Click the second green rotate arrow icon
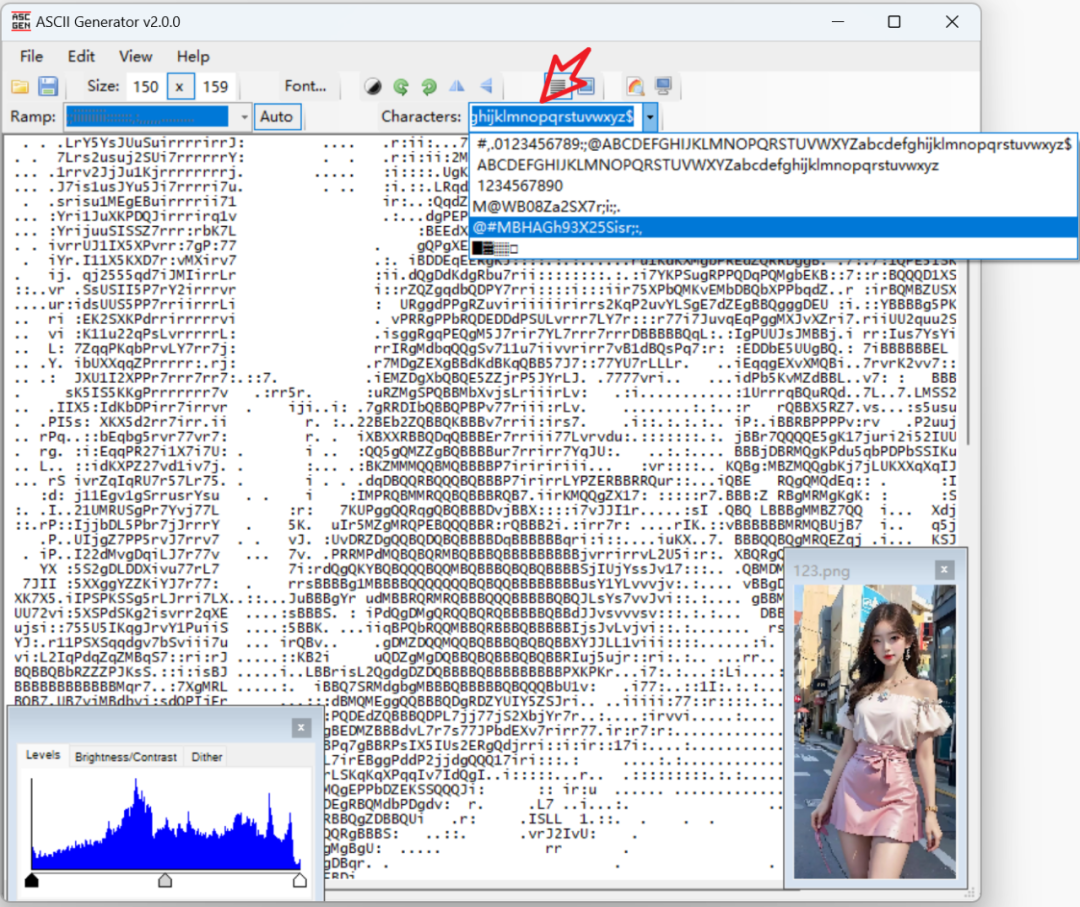This screenshot has height=907, width=1080. click(x=428, y=87)
